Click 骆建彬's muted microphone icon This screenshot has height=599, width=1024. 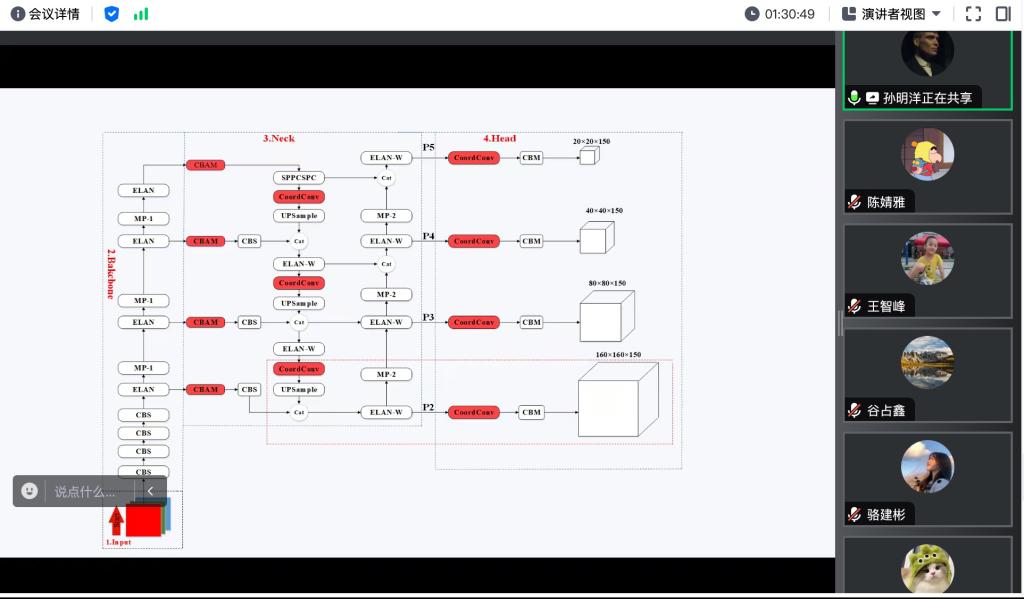click(x=854, y=514)
